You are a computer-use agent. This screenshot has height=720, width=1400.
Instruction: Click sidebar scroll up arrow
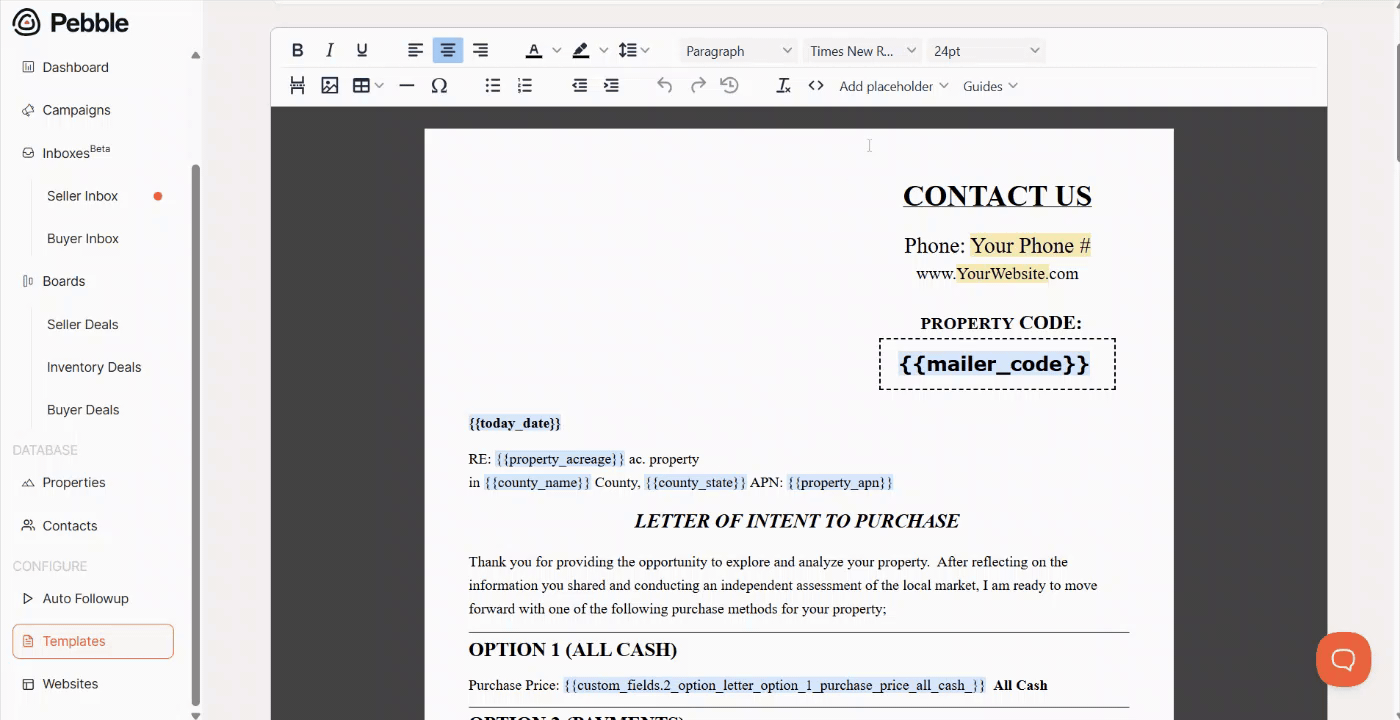[x=196, y=55]
